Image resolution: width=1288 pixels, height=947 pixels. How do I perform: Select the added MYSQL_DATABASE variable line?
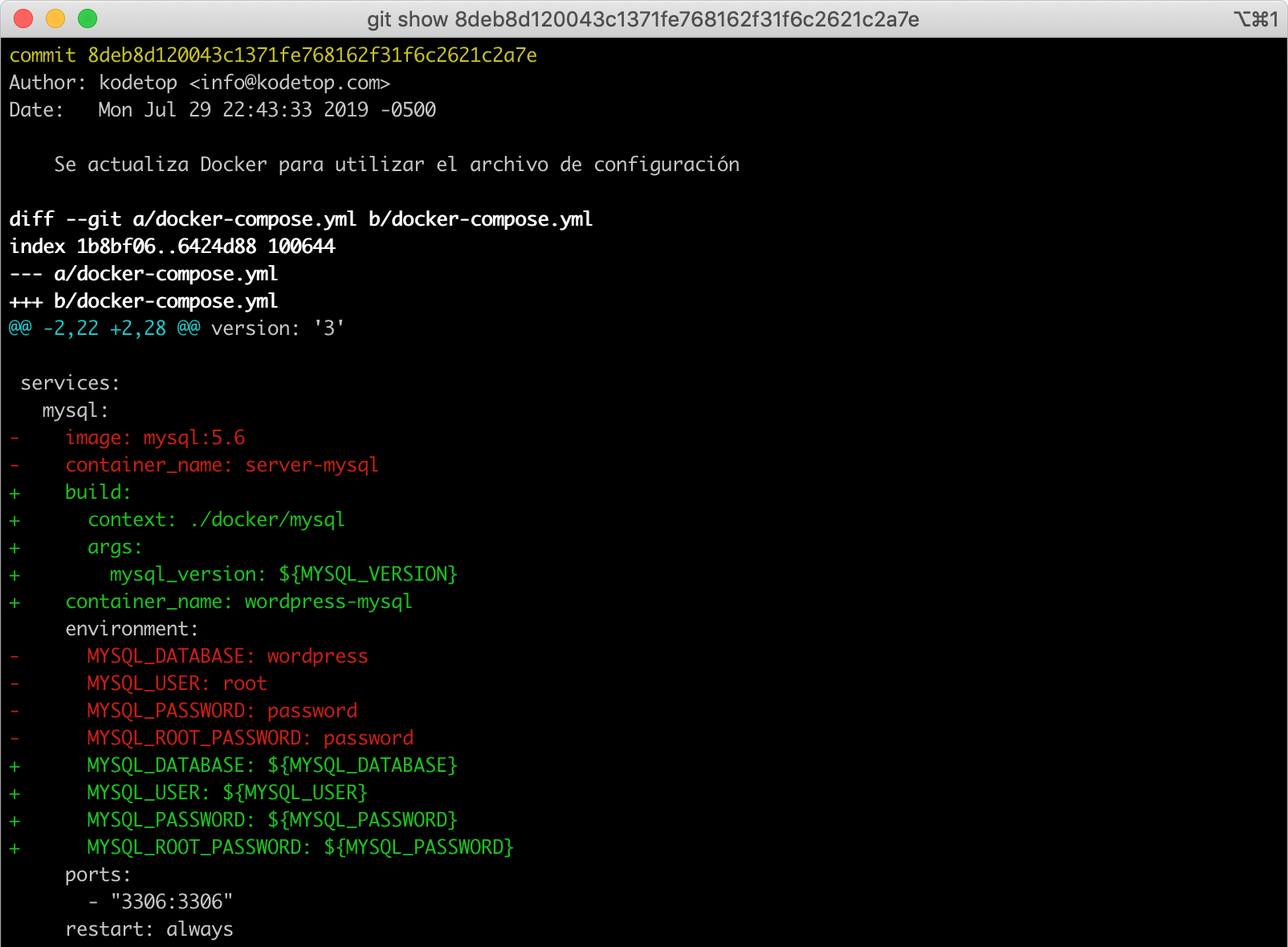tap(271, 765)
